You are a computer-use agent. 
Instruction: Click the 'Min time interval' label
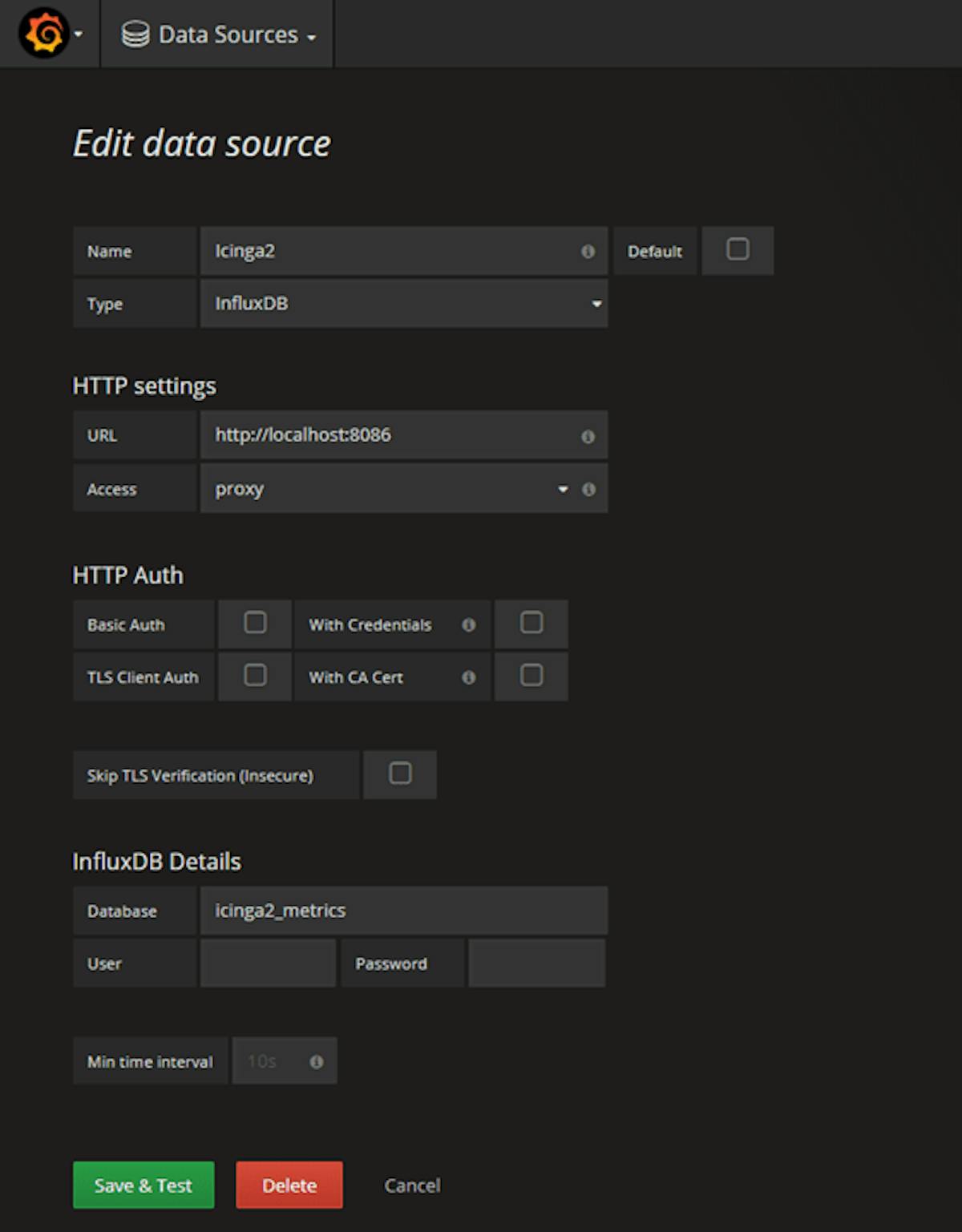[x=150, y=1062]
